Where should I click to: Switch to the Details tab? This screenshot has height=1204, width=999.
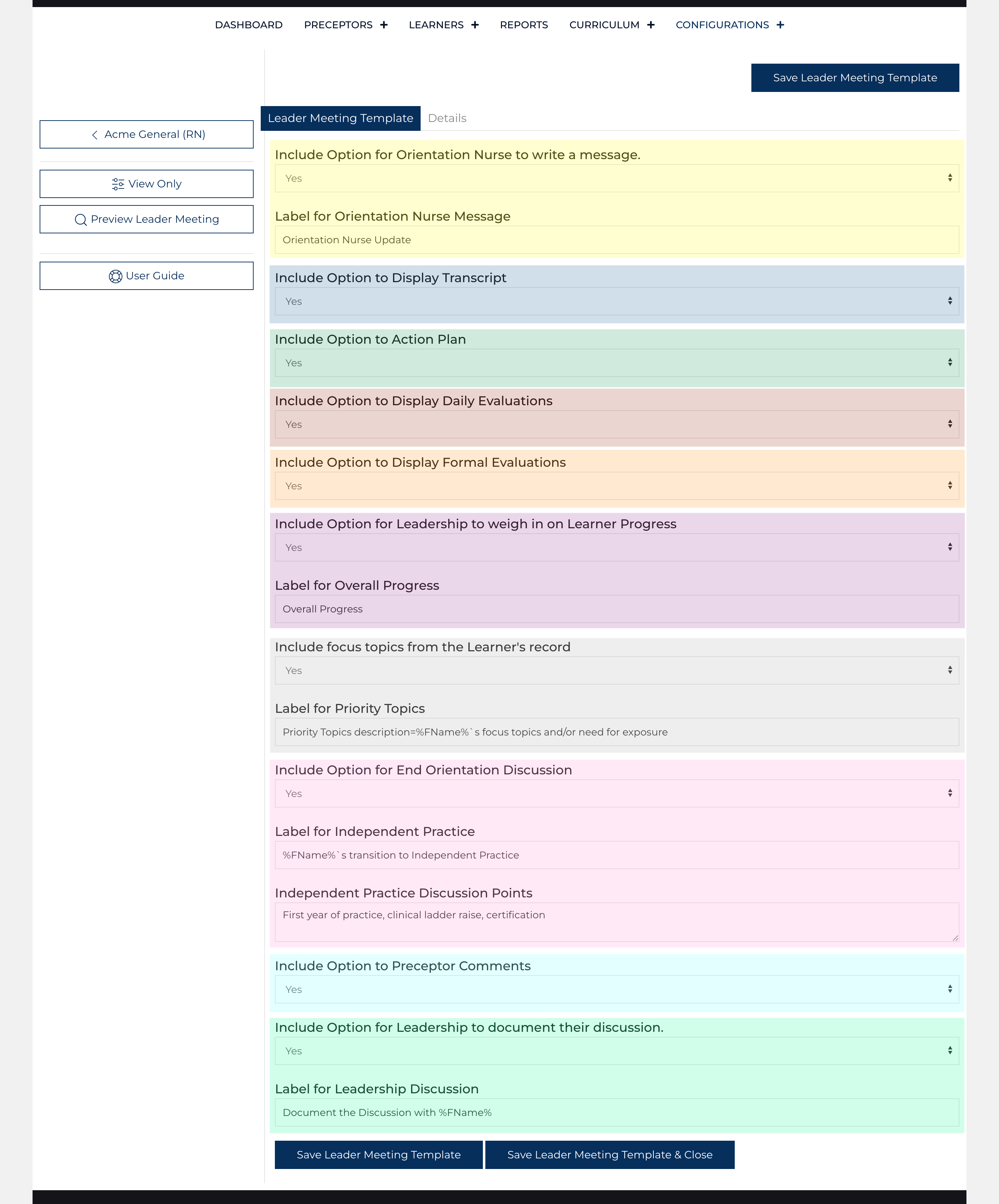[447, 118]
